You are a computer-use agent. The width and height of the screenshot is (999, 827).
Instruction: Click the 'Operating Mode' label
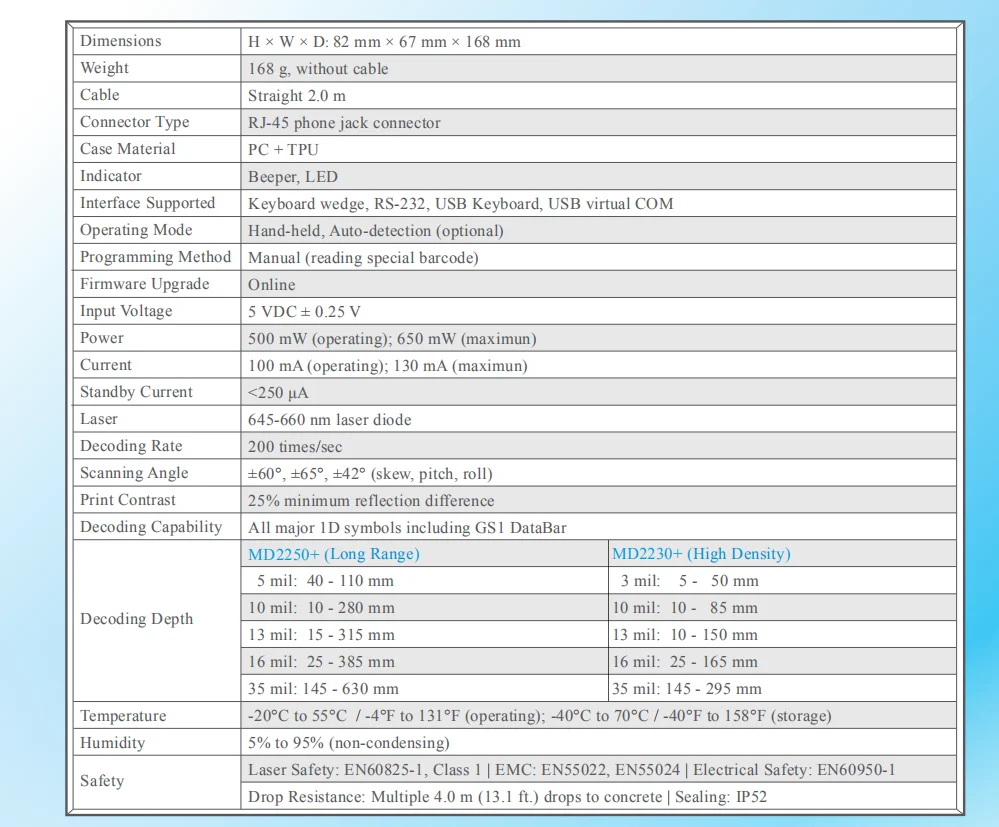coord(136,230)
